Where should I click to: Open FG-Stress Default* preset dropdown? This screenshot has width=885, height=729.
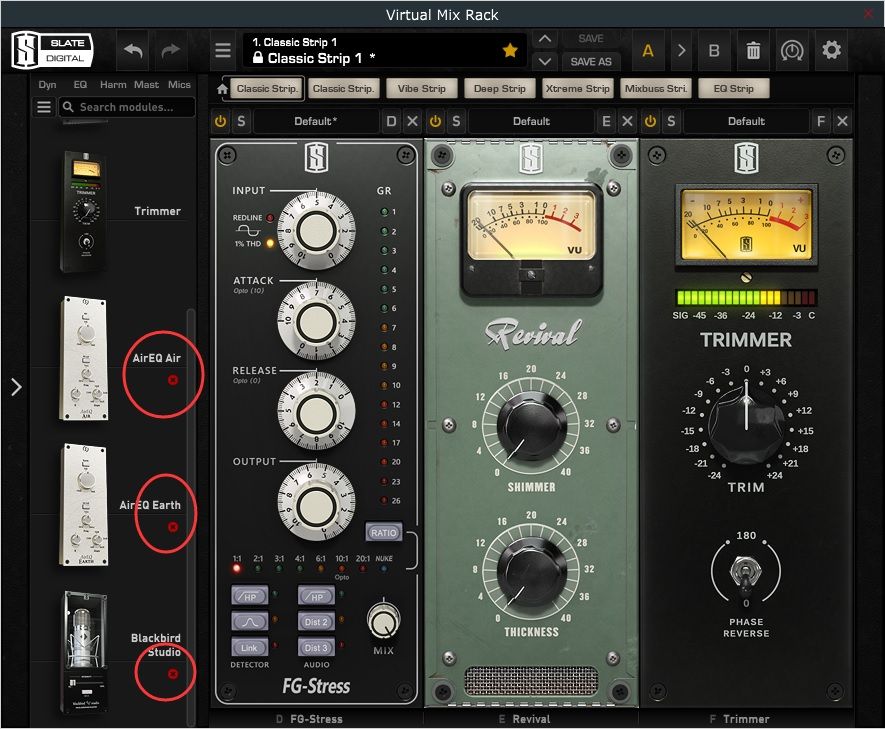pyautogui.click(x=316, y=121)
